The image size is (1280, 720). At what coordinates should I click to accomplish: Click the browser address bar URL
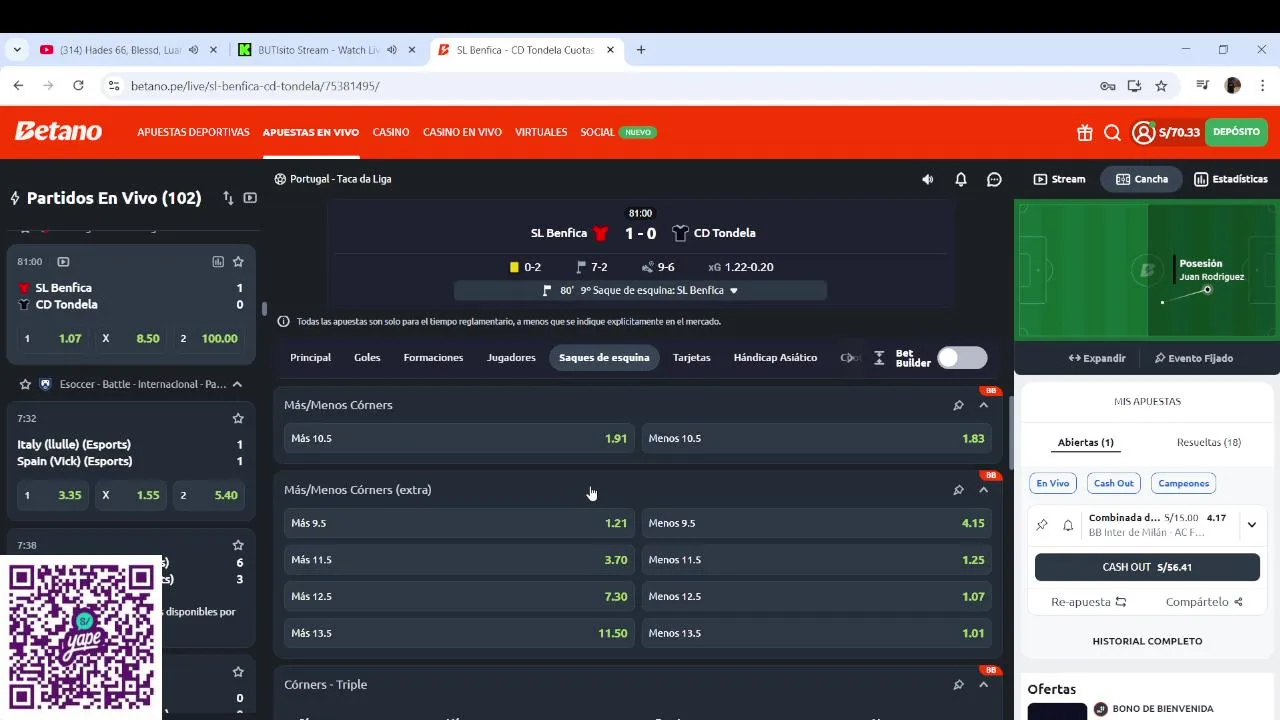[255, 86]
